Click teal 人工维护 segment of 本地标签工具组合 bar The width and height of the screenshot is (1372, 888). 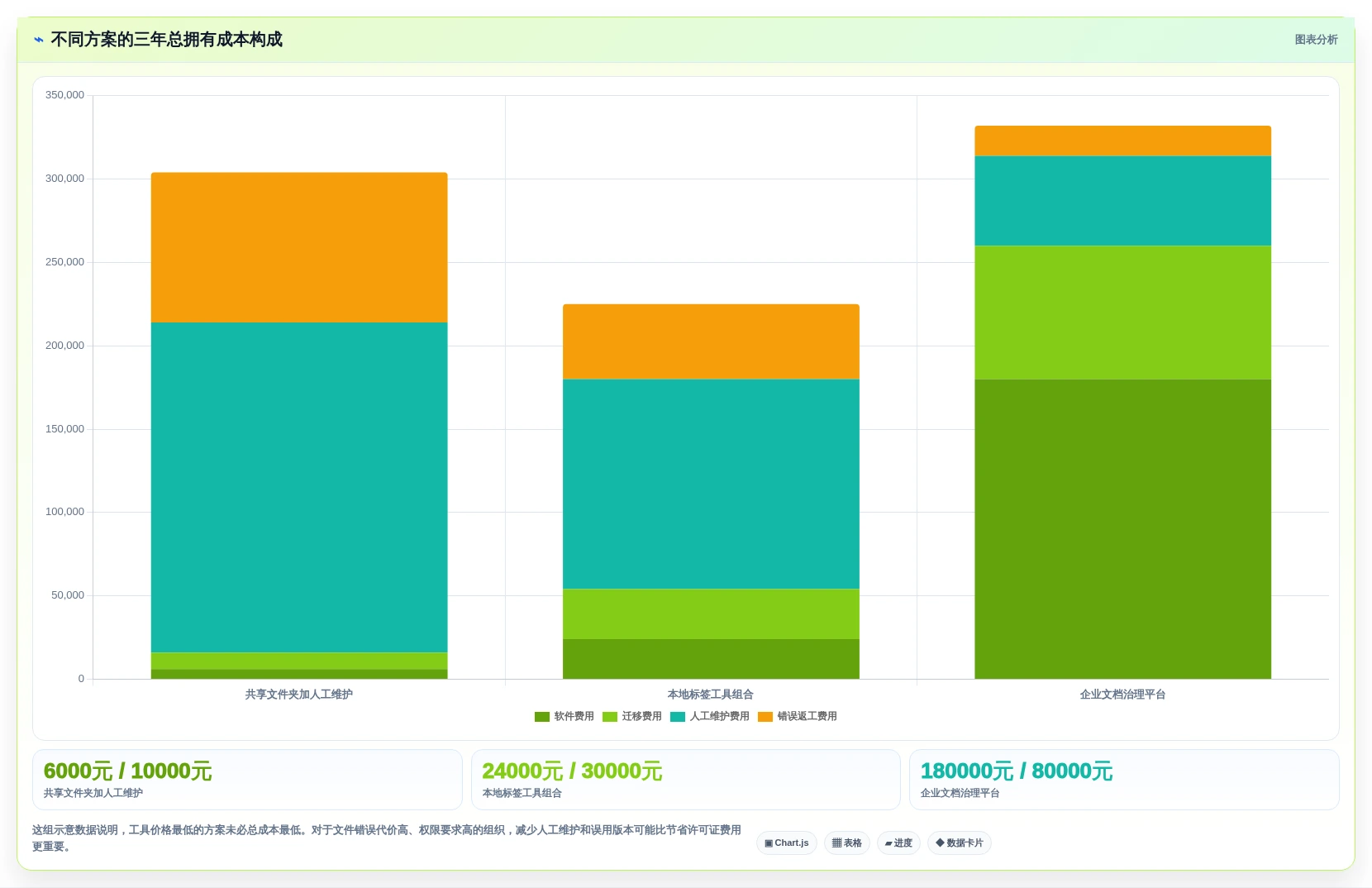711,485
